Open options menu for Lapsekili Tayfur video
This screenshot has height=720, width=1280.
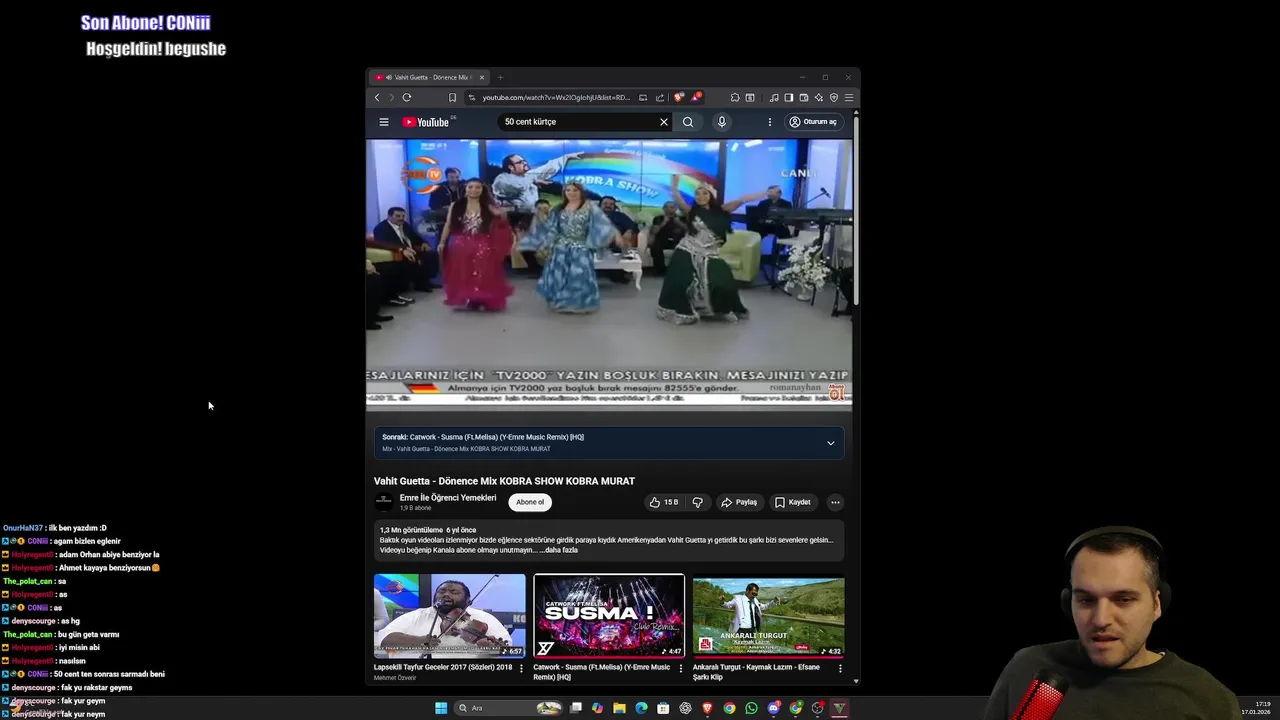pos(521,668)
